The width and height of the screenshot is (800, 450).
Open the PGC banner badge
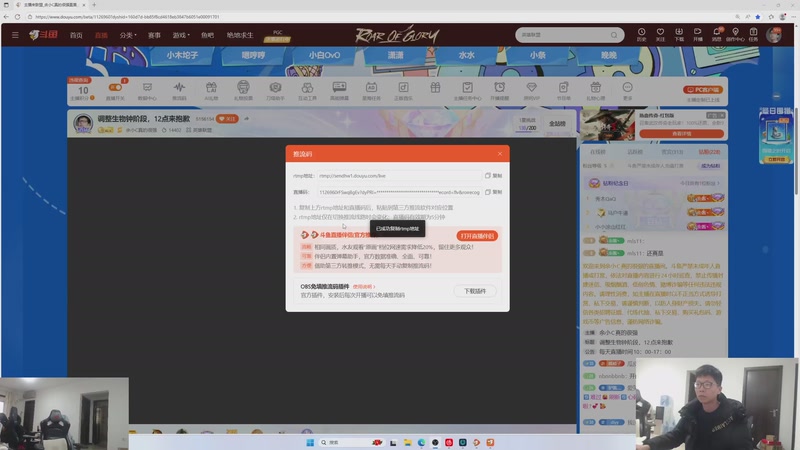277,36
